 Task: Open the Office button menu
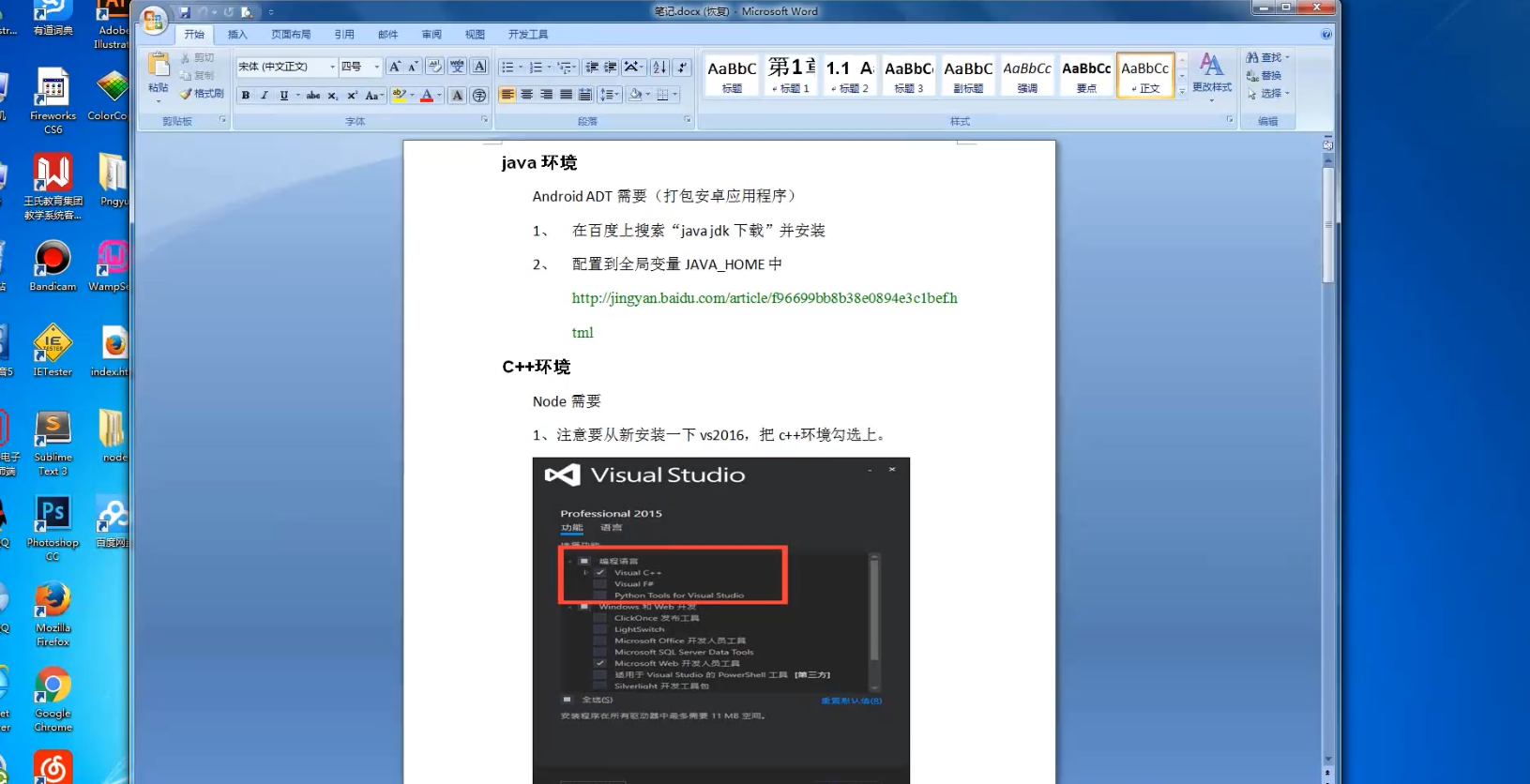coord(154,21)
